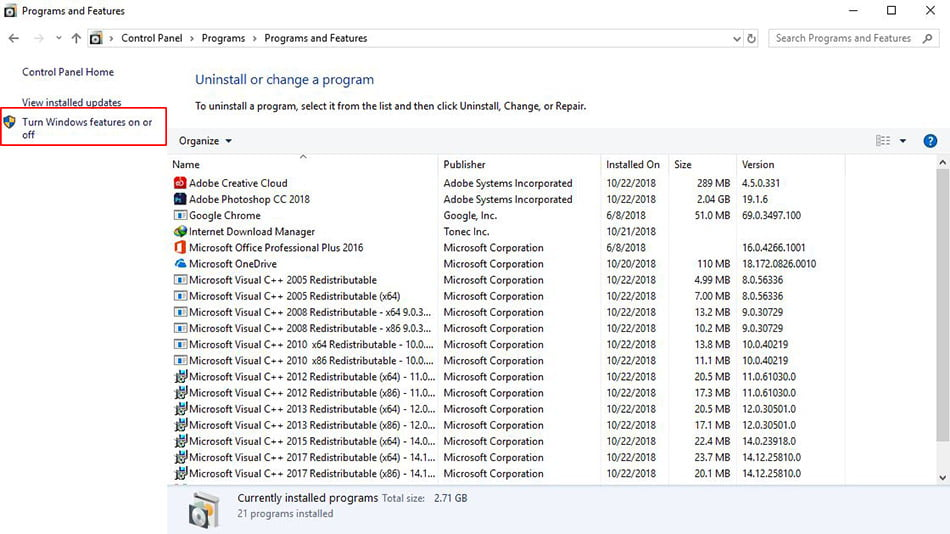Sort by the Name column header
Viewport: 950px width, 534px height.
pos(303,164)
